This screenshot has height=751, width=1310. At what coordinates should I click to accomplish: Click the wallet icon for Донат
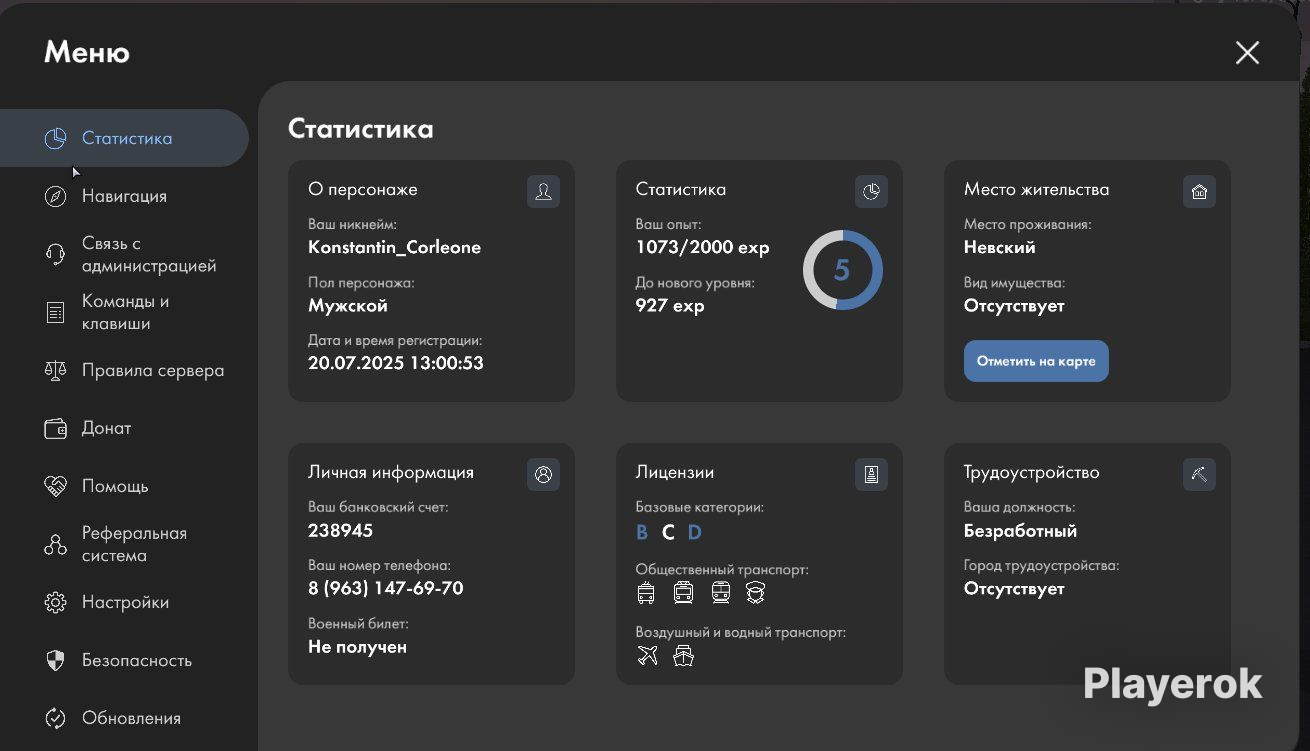[56, 428]
